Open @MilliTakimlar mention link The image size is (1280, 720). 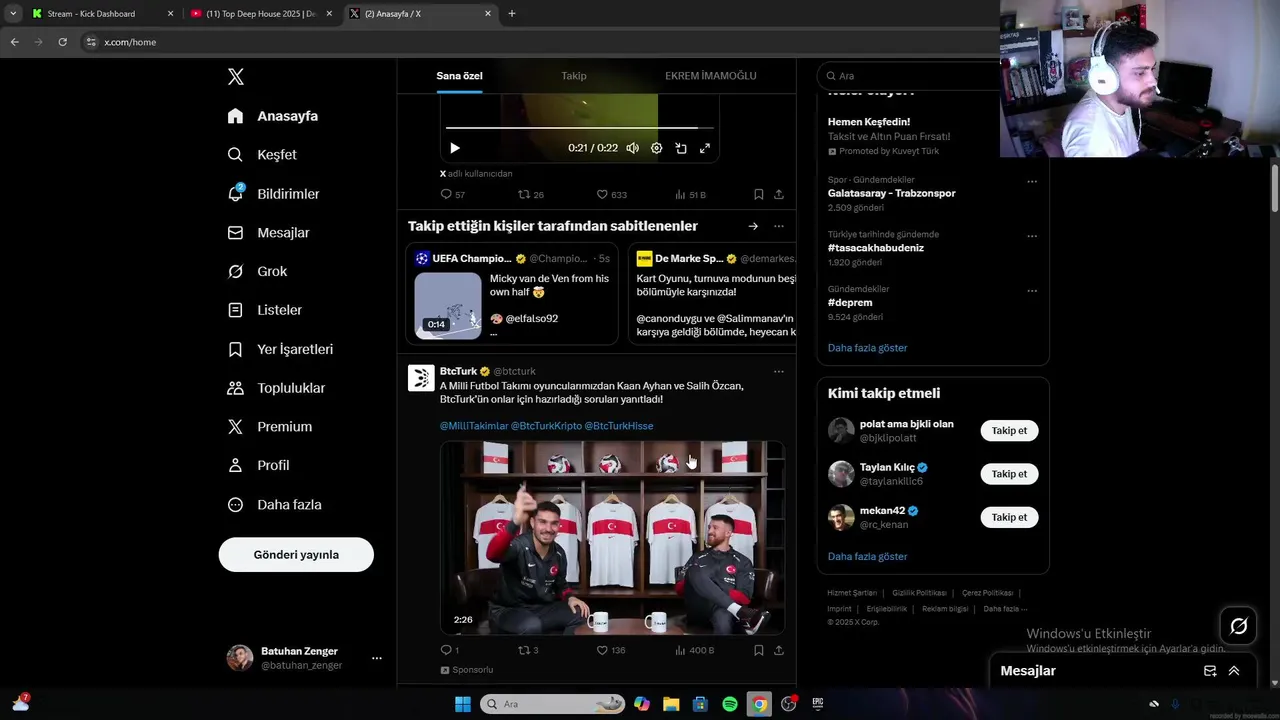[474, 426]
